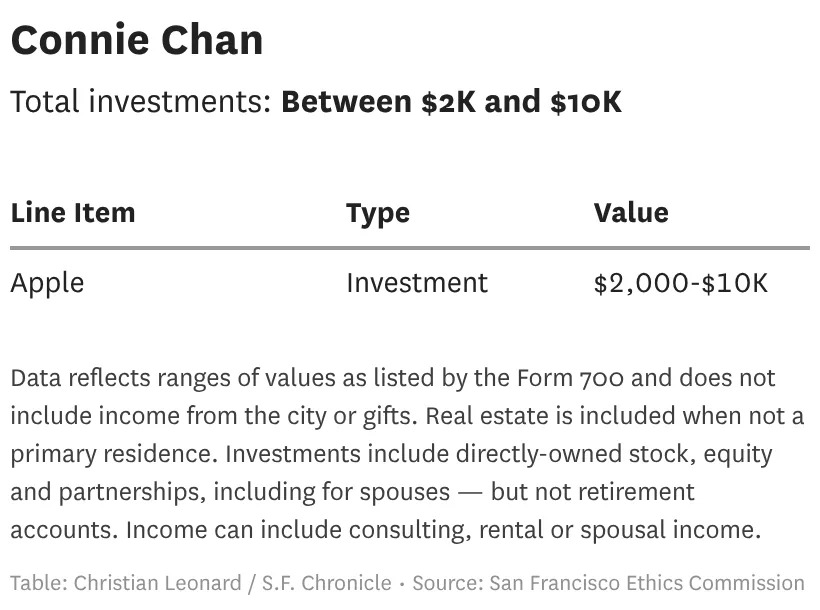Open the S.F. Chronicle credit

pos(327,582)
